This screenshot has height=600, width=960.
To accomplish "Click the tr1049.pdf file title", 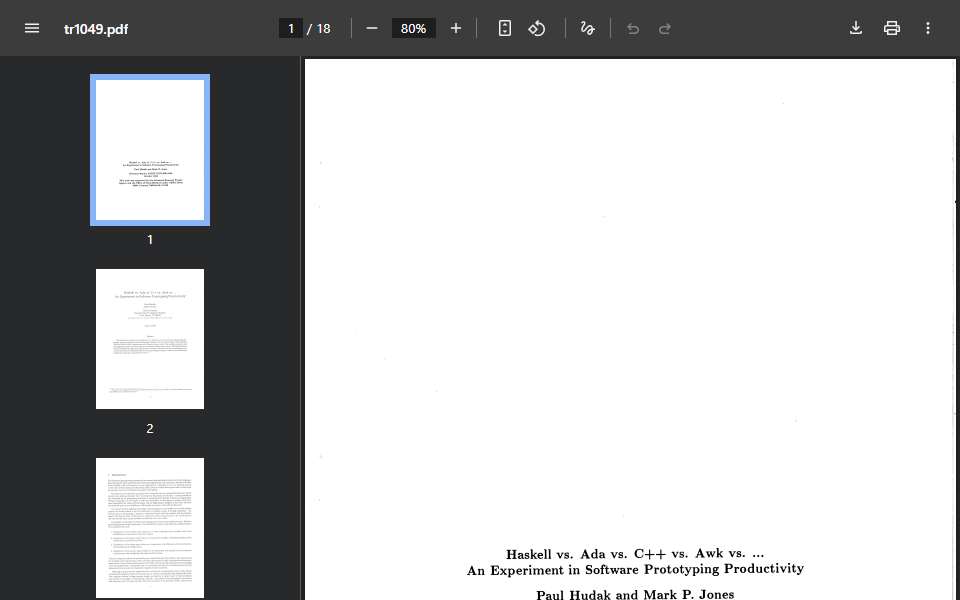I will (x=96, y=29).
